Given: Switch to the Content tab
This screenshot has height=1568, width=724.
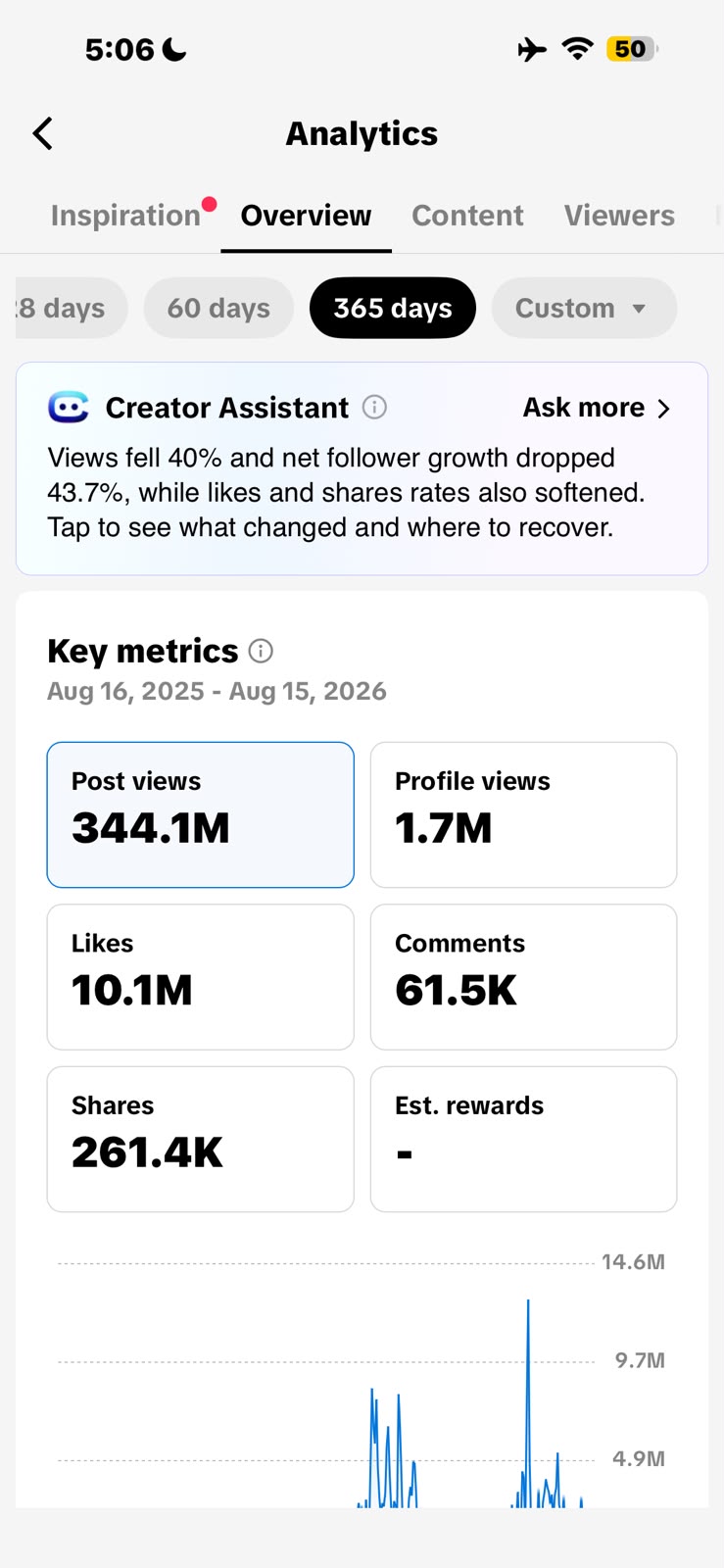Looking at the screenshot, I should [467, 215].
